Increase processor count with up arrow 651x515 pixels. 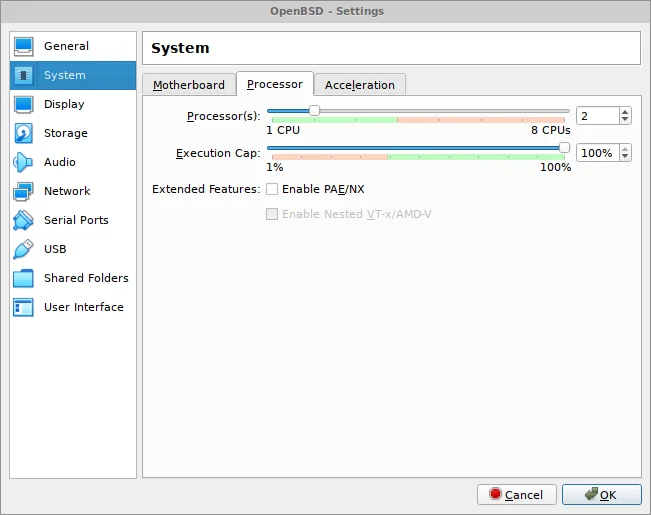(x=625, y=112)
